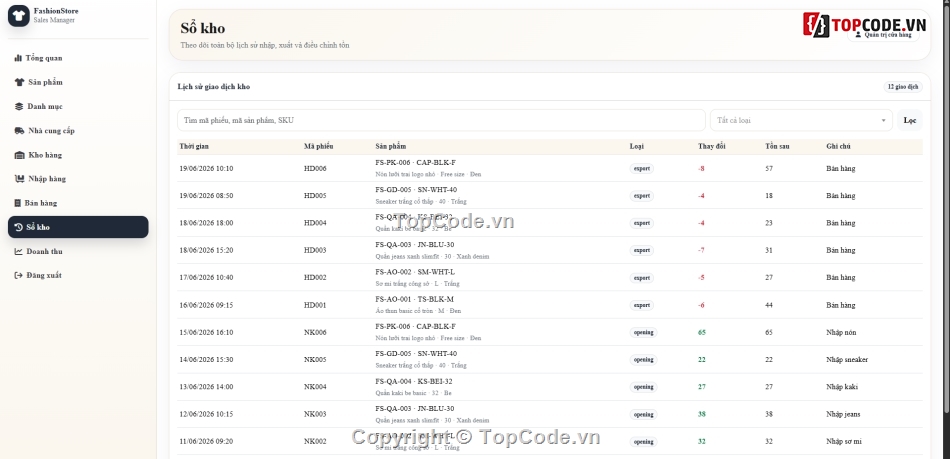
Task: Select Đăng xuất to log out
Action: (x=78, y=276)
